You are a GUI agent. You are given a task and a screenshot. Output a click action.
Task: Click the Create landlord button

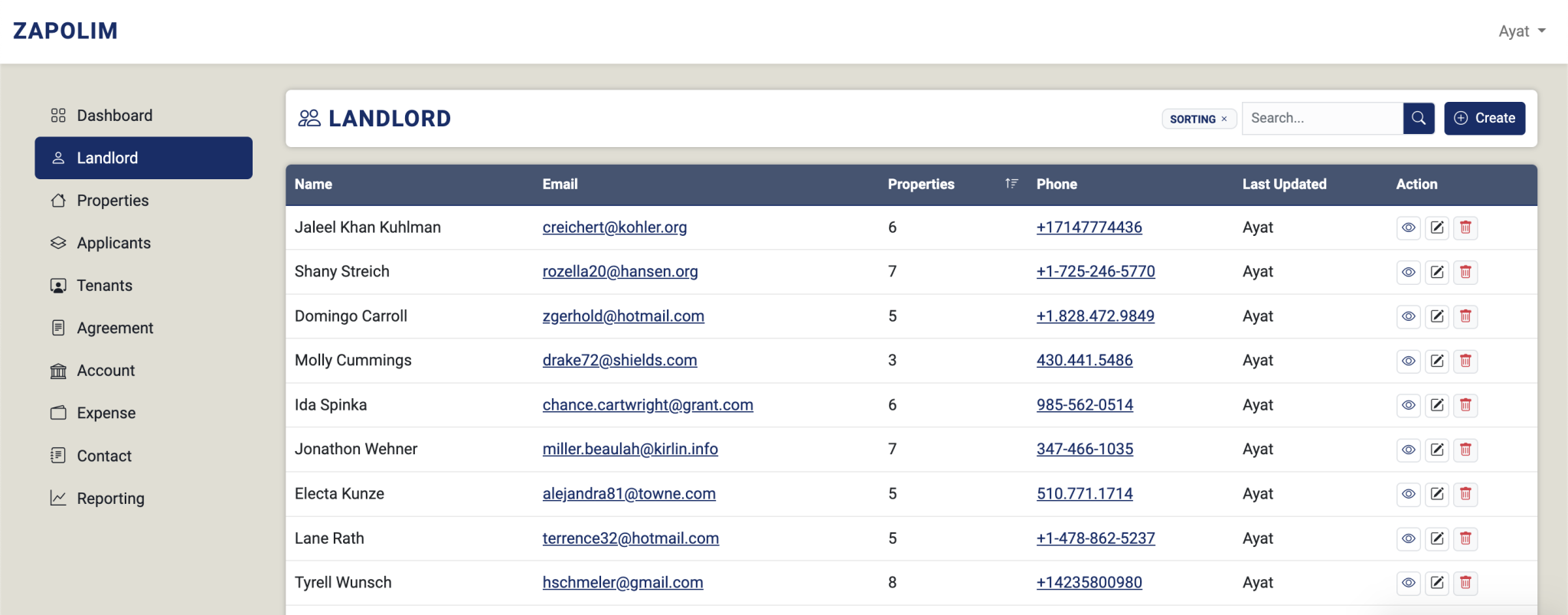pos(1484,118)
